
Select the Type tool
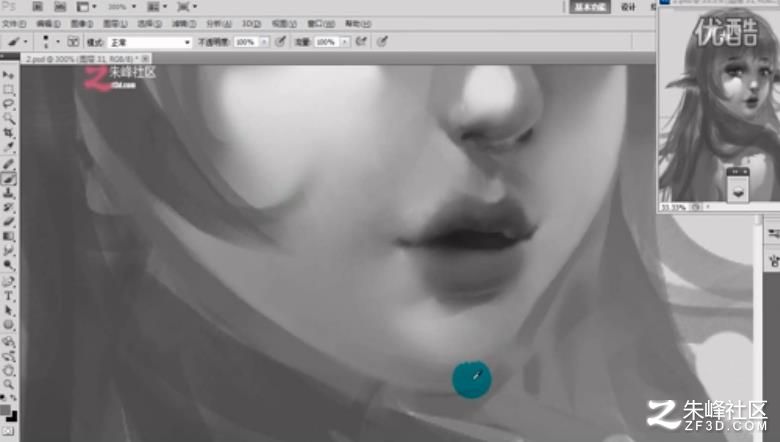coord(8,296)
